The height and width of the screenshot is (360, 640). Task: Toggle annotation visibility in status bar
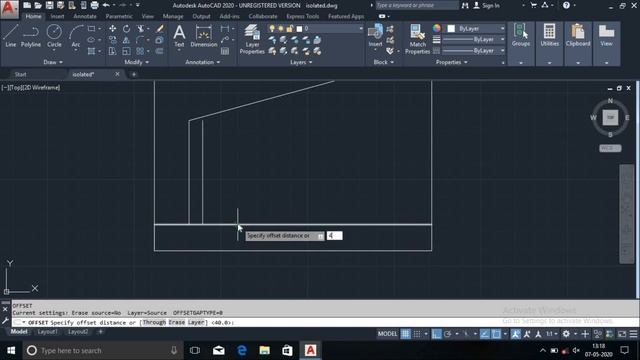[x=516, y=334]
